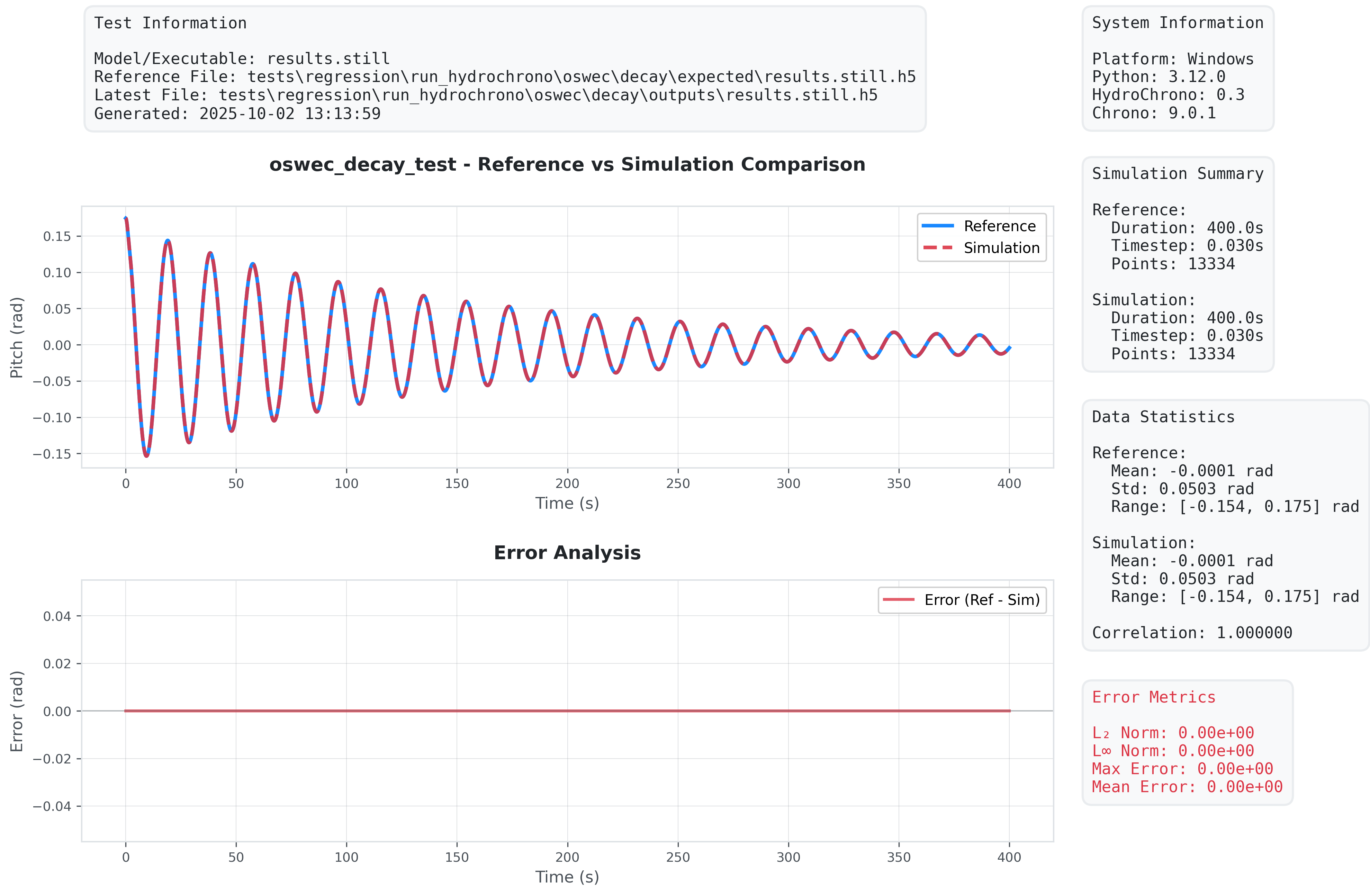Screen dimensions: 1370x896
Task: Click the Data Statistics box heading
Action: click(x=1163, y=417)
